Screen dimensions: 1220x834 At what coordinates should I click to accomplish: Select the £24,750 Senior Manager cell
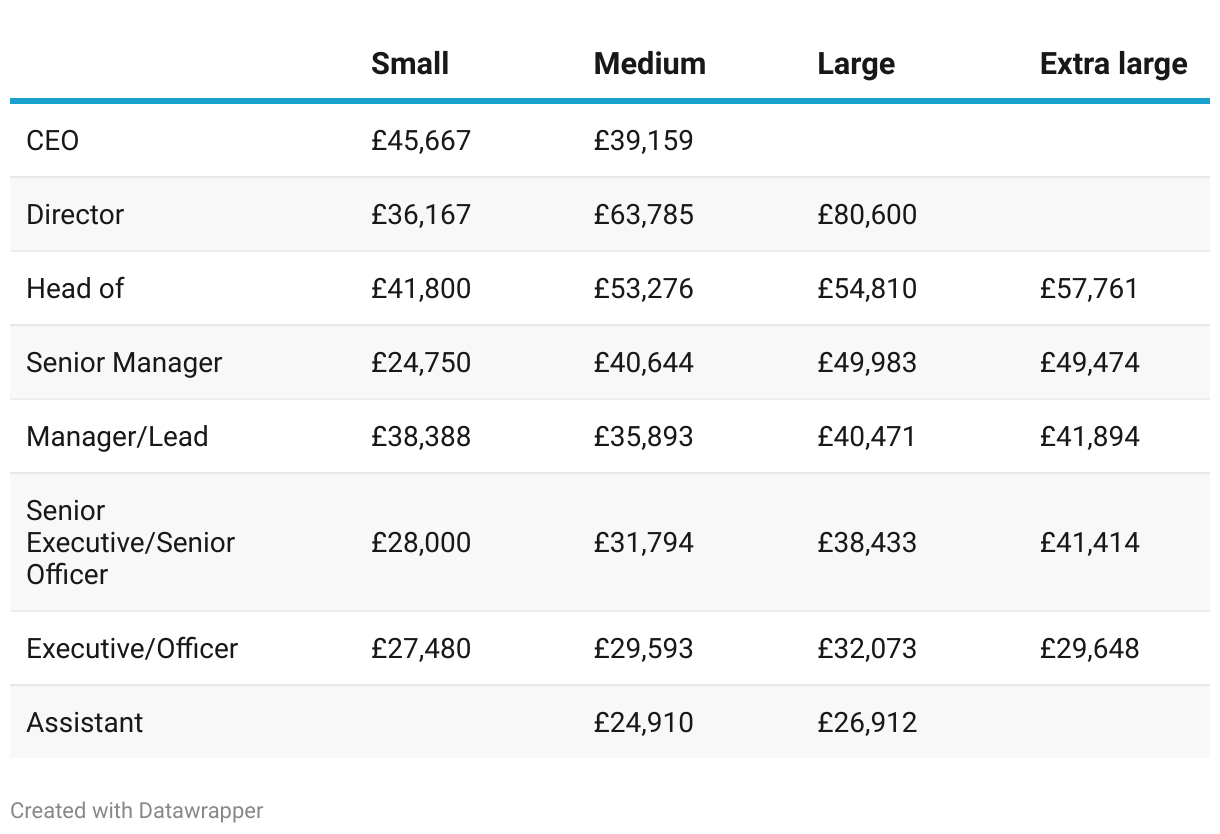[420, 362]
